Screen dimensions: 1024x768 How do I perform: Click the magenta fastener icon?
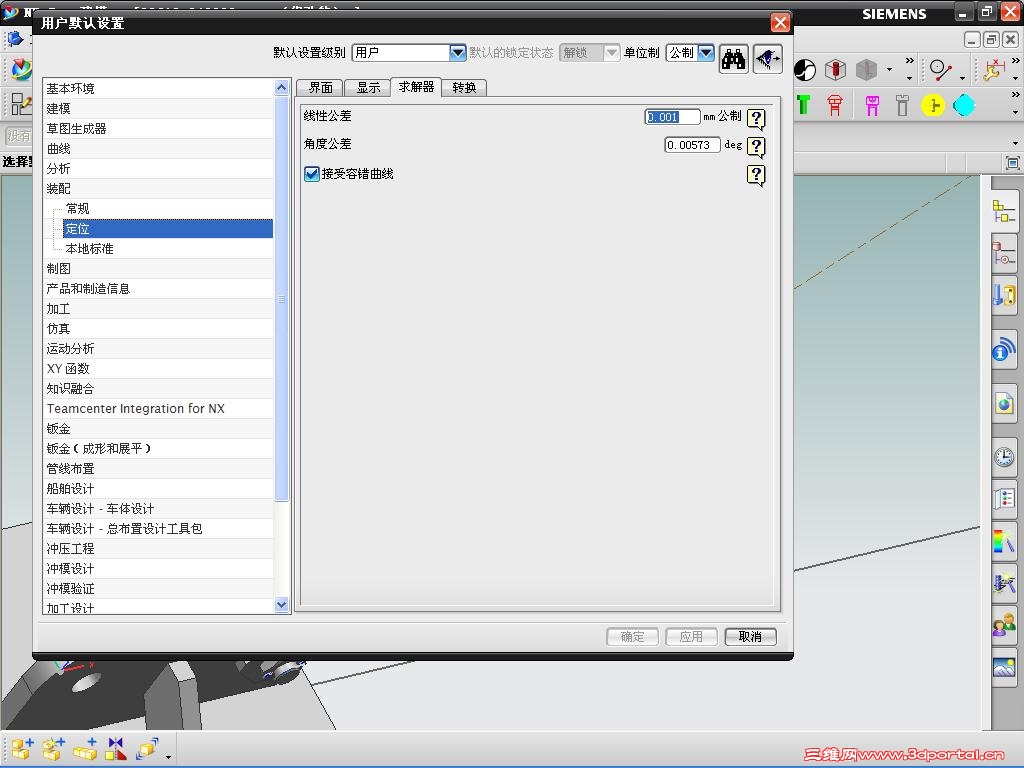[872, 104]
